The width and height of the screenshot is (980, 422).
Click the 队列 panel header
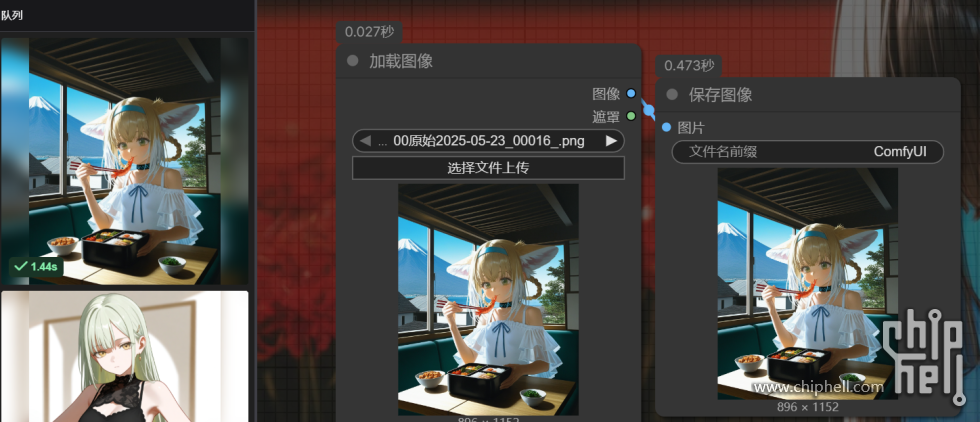click(12, 15)
